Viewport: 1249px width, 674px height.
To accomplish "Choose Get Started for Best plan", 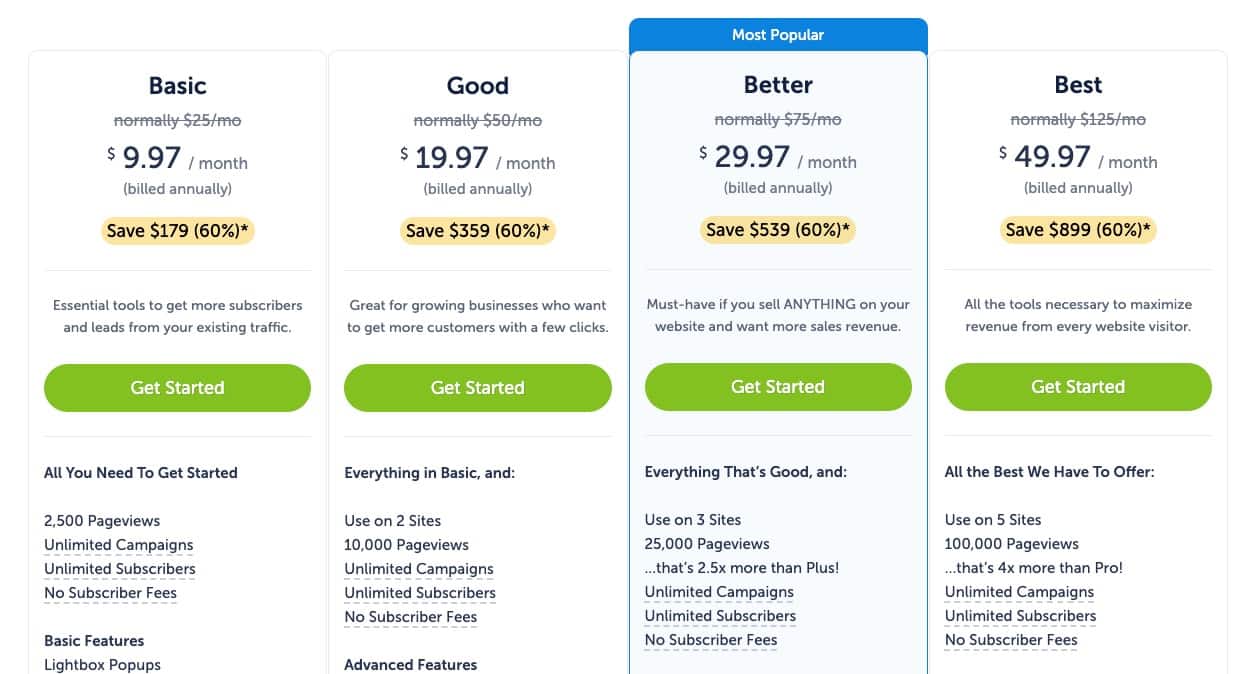I will 1078,387.
